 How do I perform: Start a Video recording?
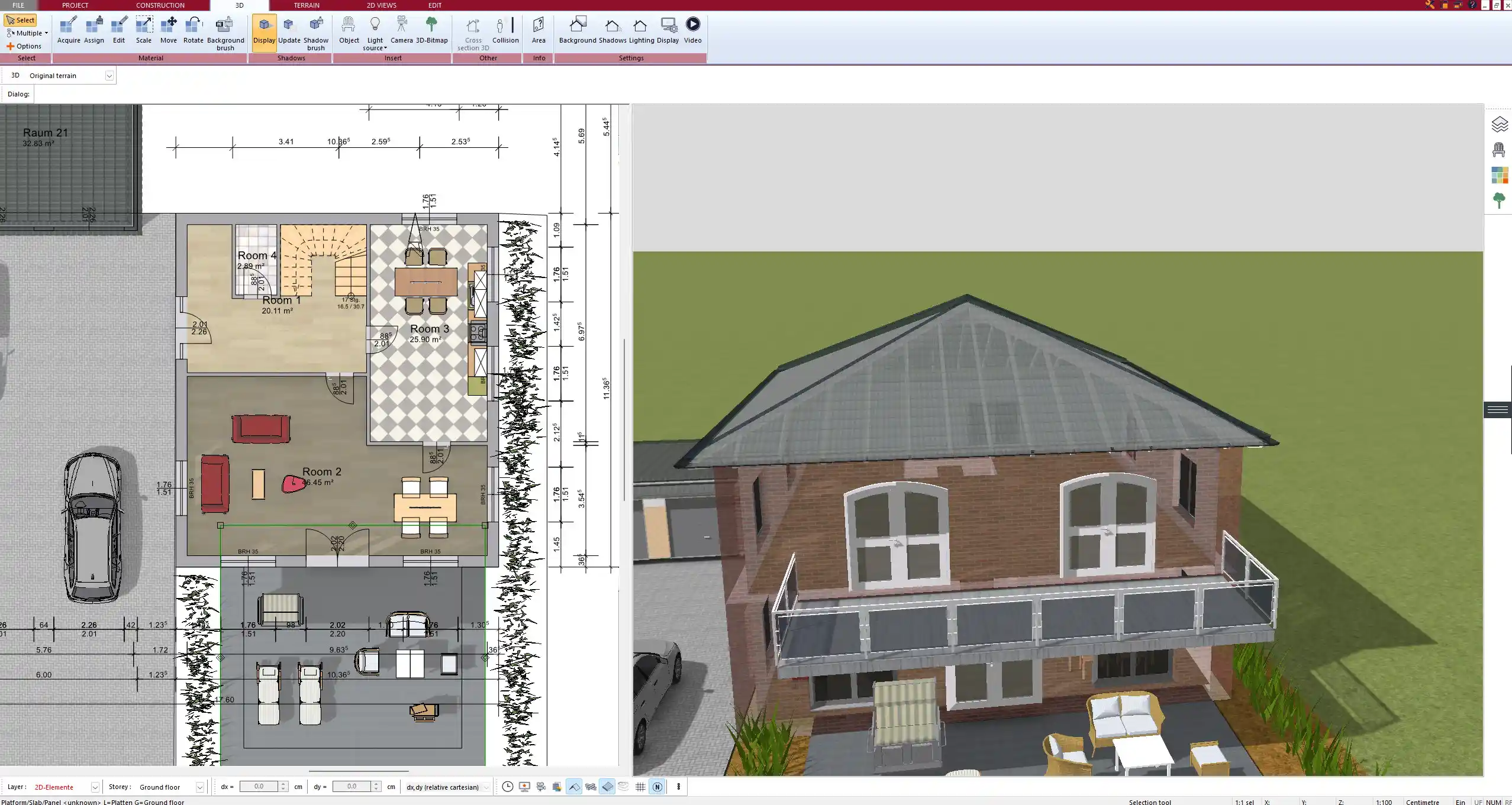point(692,28)
